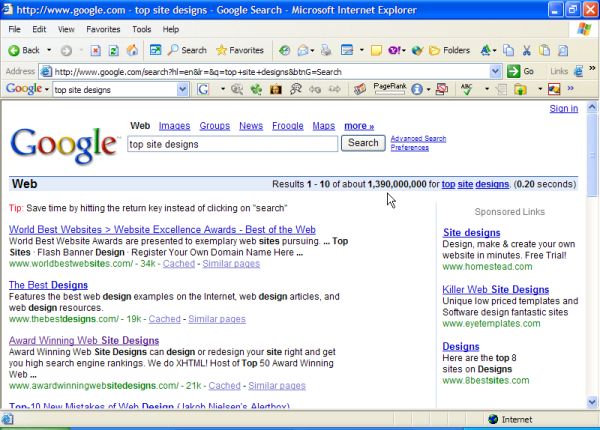Open the Folders toolbar button
The width and height of the screenshot is (600, 430).
[x=450, y=50]
